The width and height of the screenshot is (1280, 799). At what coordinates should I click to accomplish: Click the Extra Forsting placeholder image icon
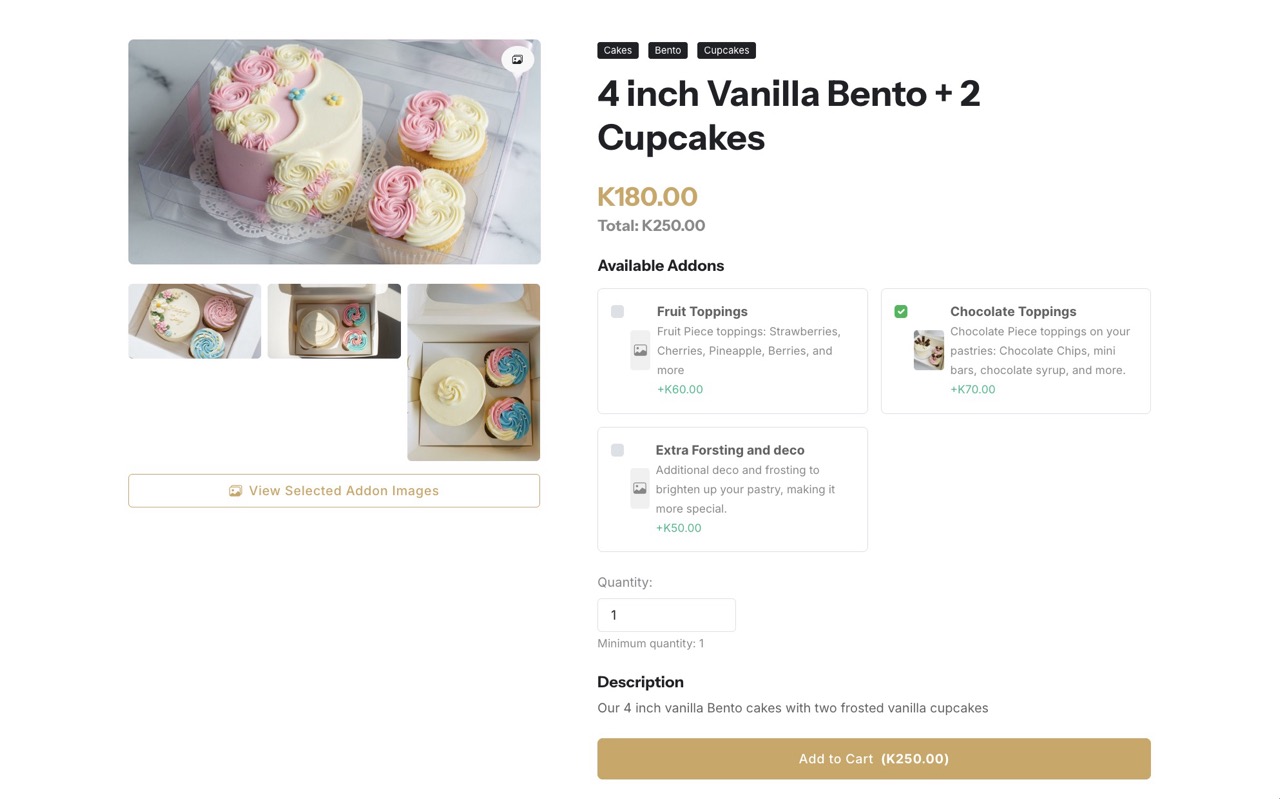639,489
